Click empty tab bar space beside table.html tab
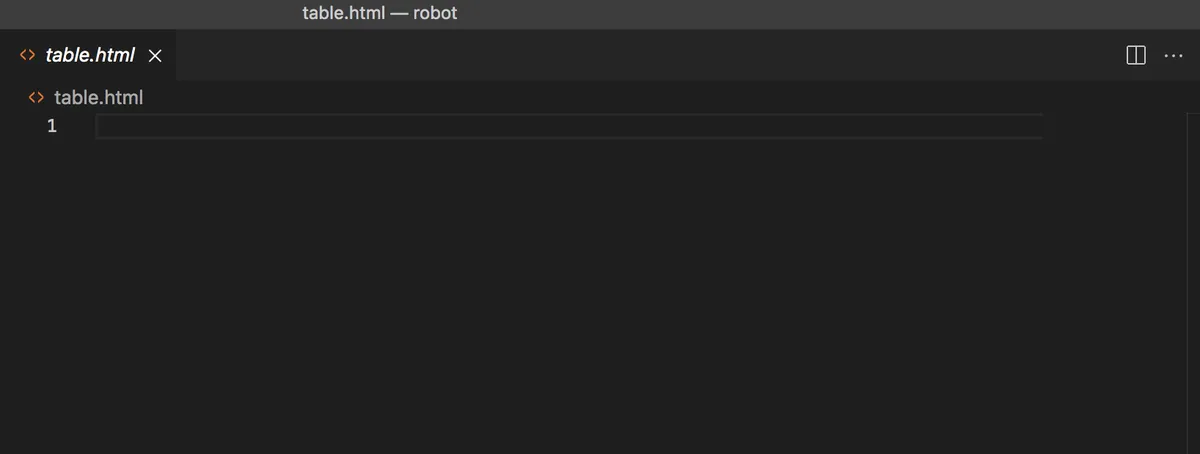Image resolution: width=1200 pixels, height=454 pixels. click(x=650, y=55)
